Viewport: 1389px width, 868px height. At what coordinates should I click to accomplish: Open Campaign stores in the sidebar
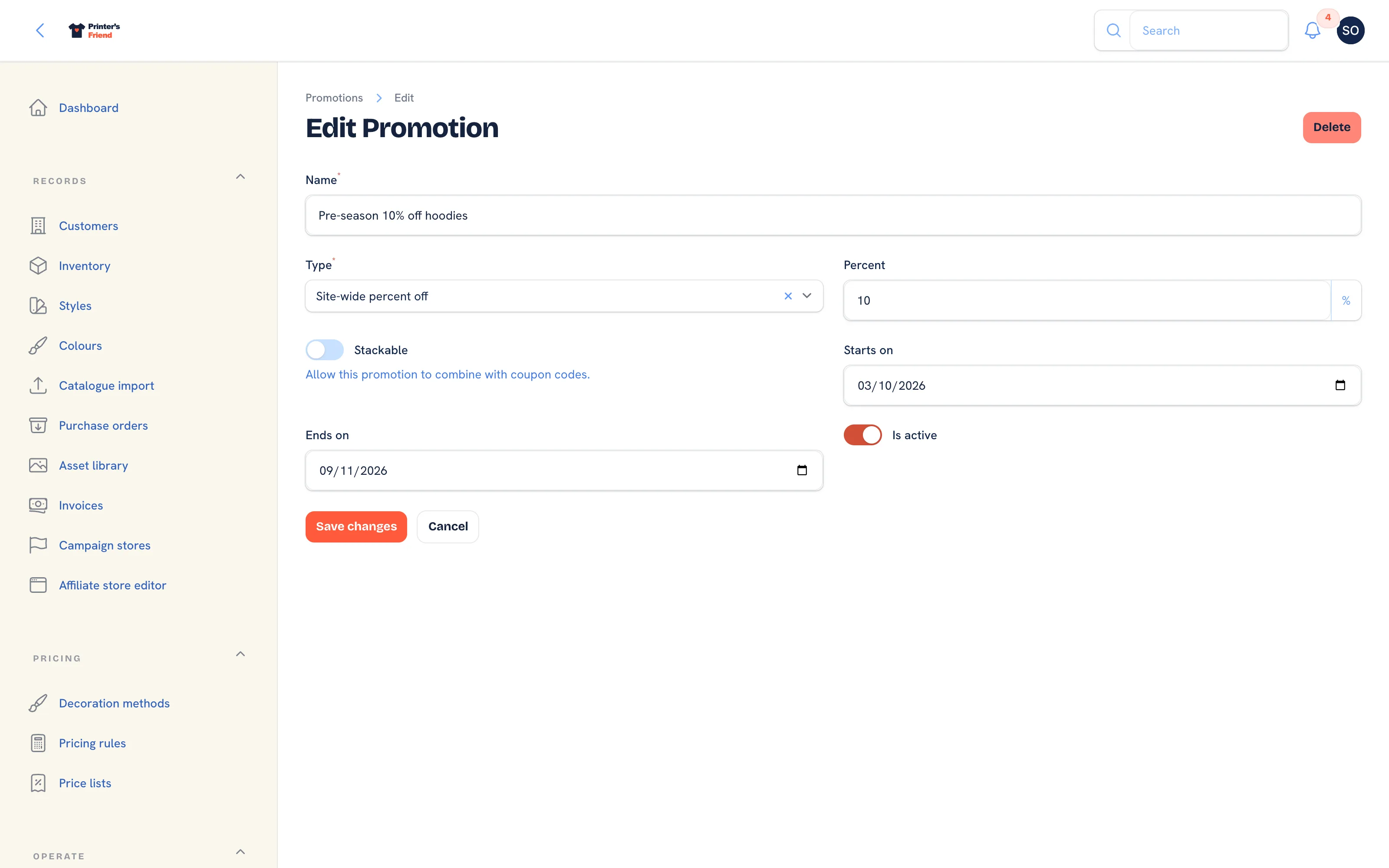tap(105, 545)
